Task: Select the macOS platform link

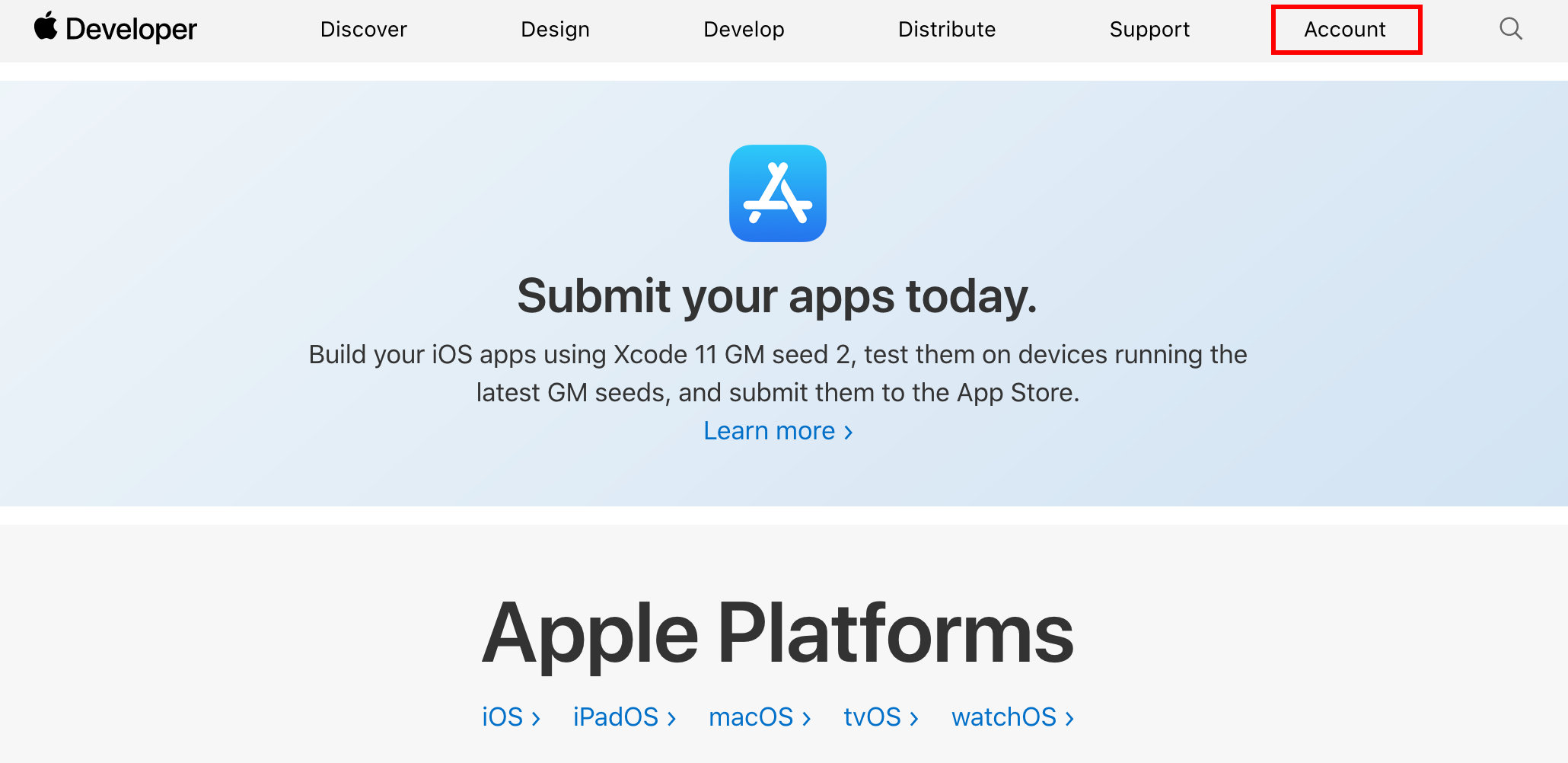Action: [751, 716]
